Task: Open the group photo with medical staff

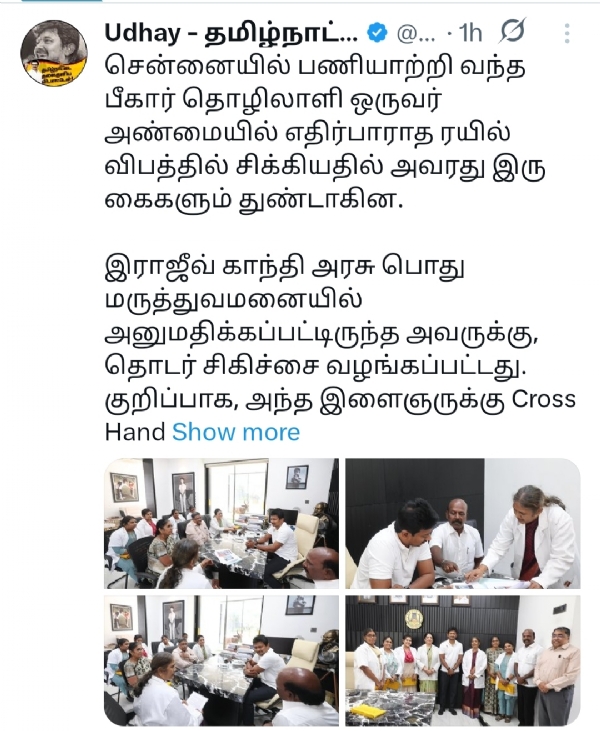Action: [x=462, y=660]
